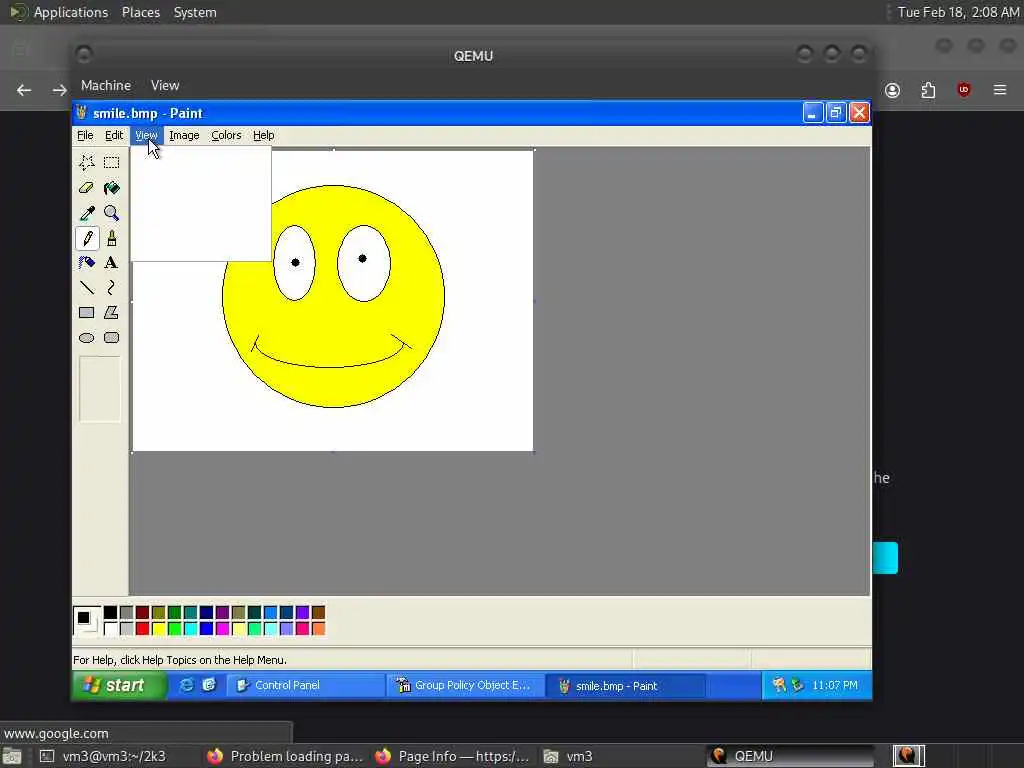Select the Ellipse tool
1024x768 pixels.
tap(87, 338)
